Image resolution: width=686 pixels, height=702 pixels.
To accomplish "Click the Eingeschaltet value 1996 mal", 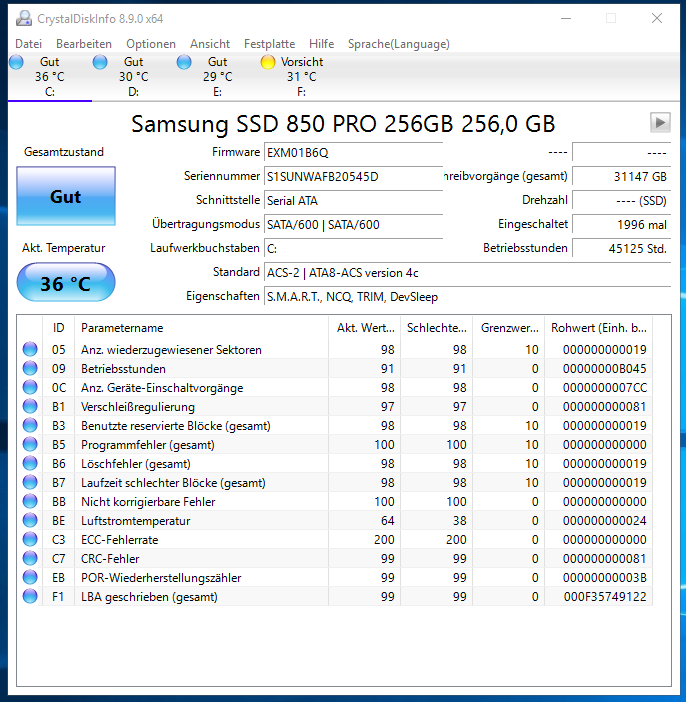I will [622, 224].
